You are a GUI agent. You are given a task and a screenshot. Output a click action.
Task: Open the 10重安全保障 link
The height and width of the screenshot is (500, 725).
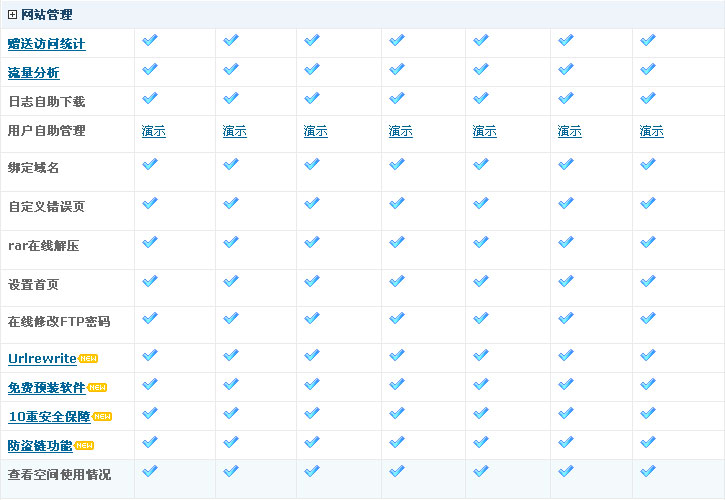(49, 417)
